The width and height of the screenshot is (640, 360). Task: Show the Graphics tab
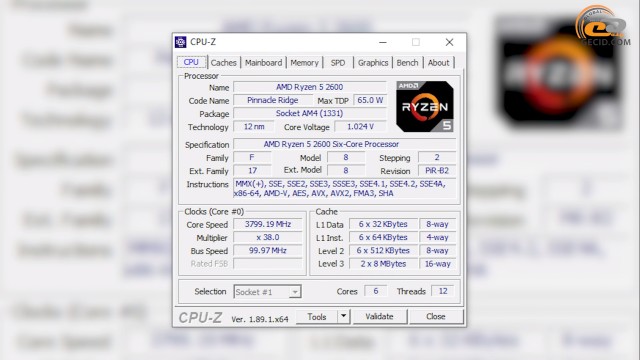click(x=373, y=63)
